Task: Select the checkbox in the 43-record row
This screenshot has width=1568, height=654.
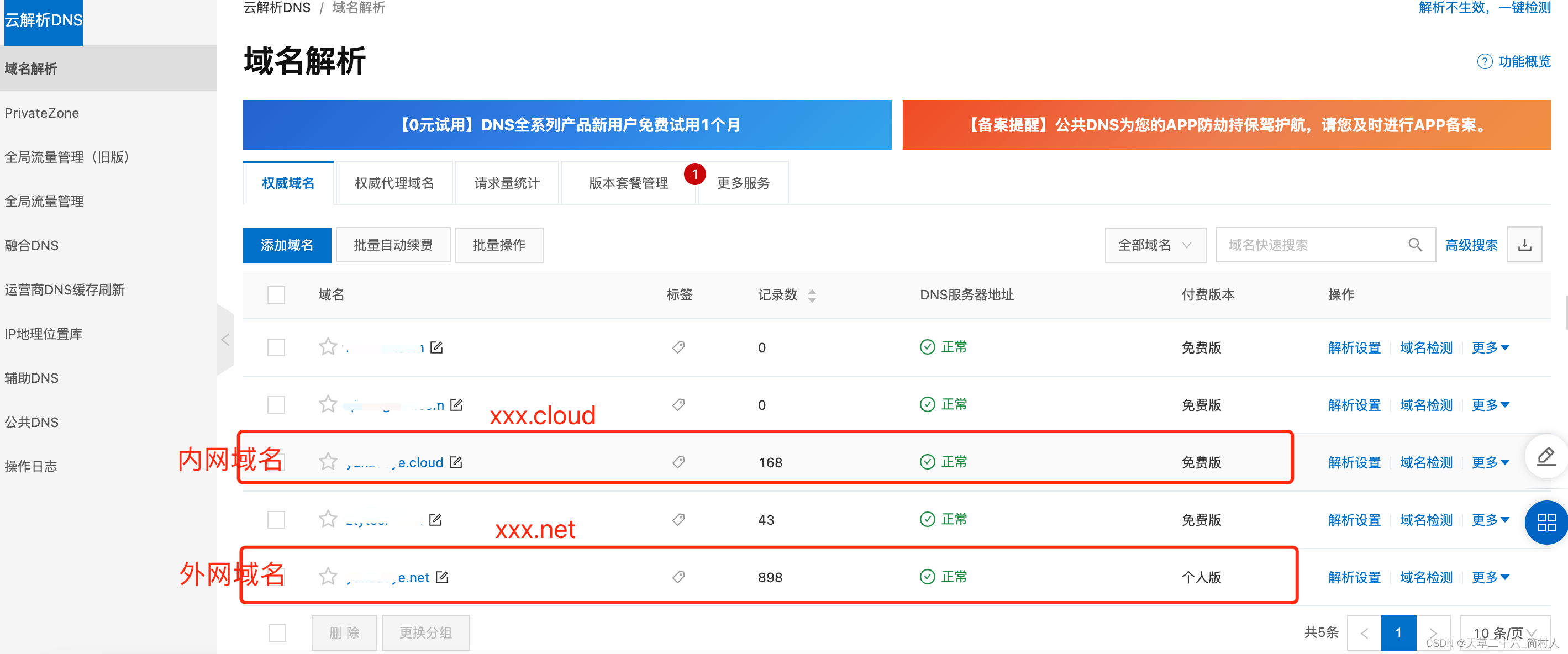Action: (276, 520)
